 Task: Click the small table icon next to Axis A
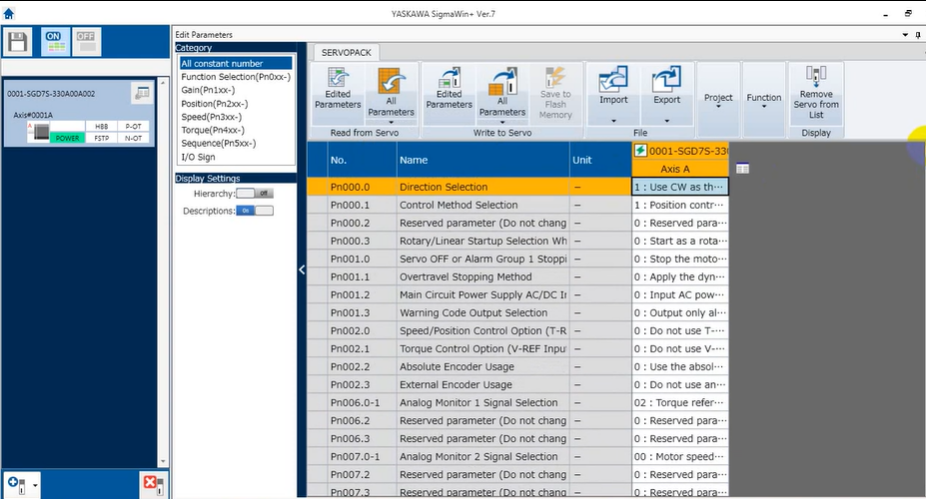[x=742, y=169]
